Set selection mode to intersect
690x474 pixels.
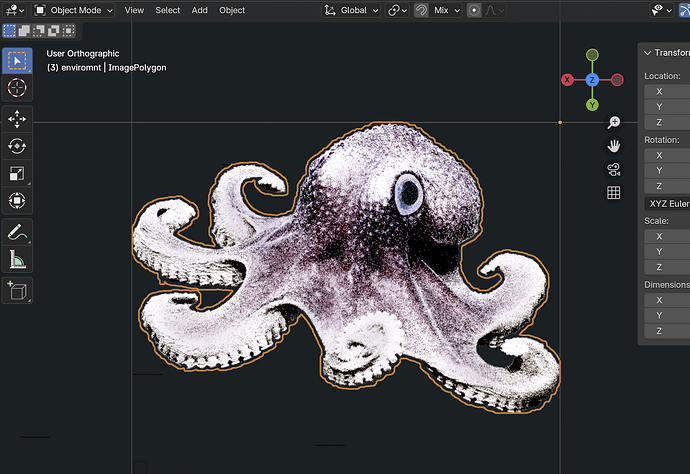pos(68,31)
